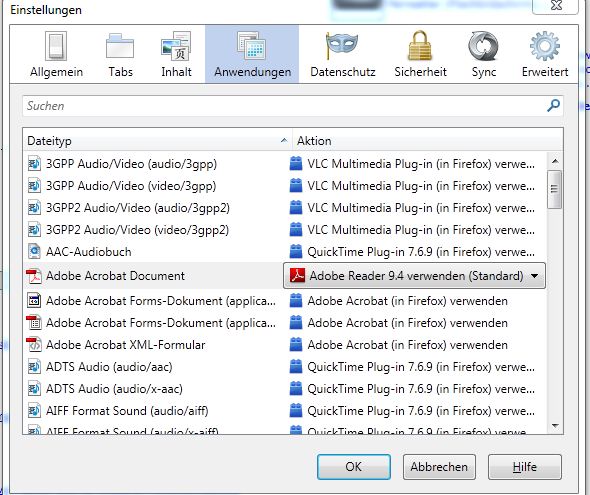Click Adobe Acrobat action for XML-Formular
Viewport: 590px width, 495px height.
(407, 345)
